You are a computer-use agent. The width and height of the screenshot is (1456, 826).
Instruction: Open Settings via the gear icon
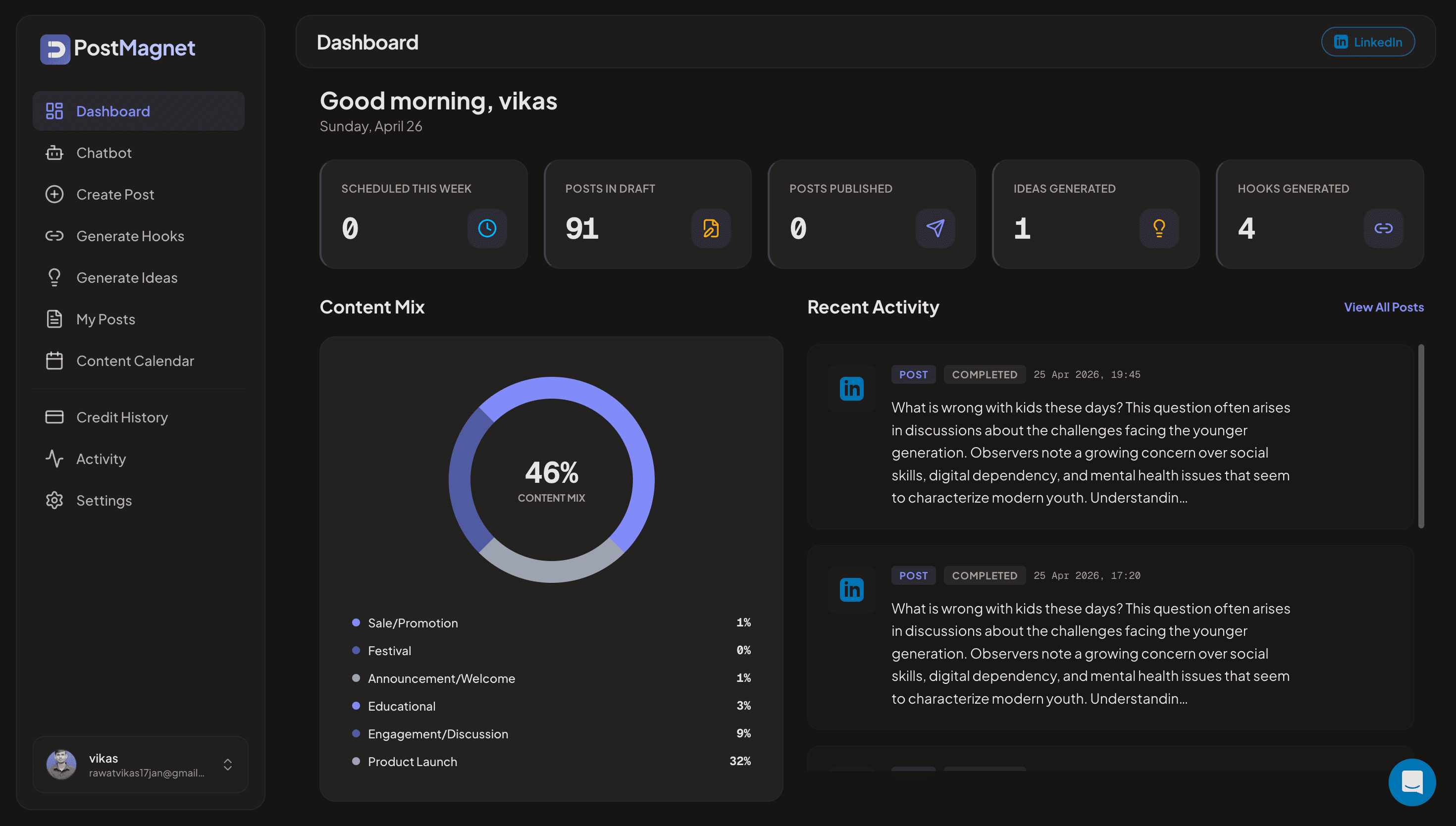54,500
